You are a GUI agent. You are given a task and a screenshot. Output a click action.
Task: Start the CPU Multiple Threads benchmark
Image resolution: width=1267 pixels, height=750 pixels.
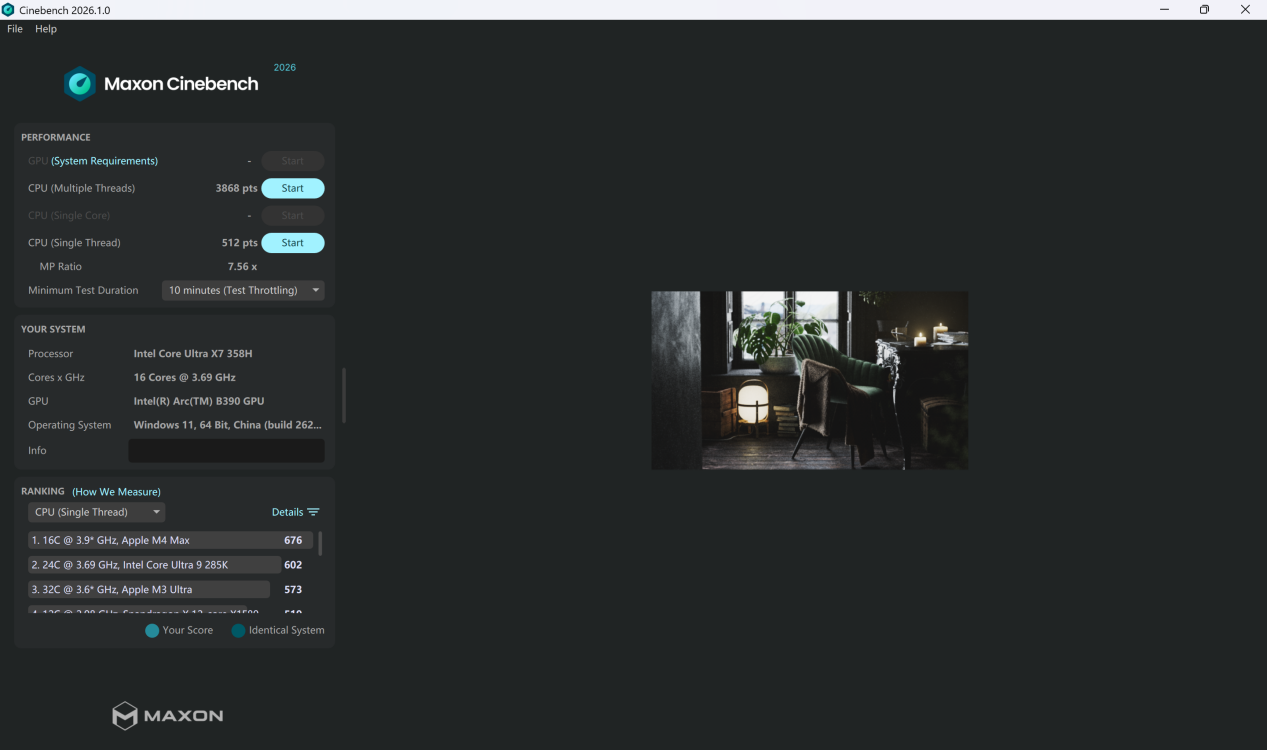(292, 188)
